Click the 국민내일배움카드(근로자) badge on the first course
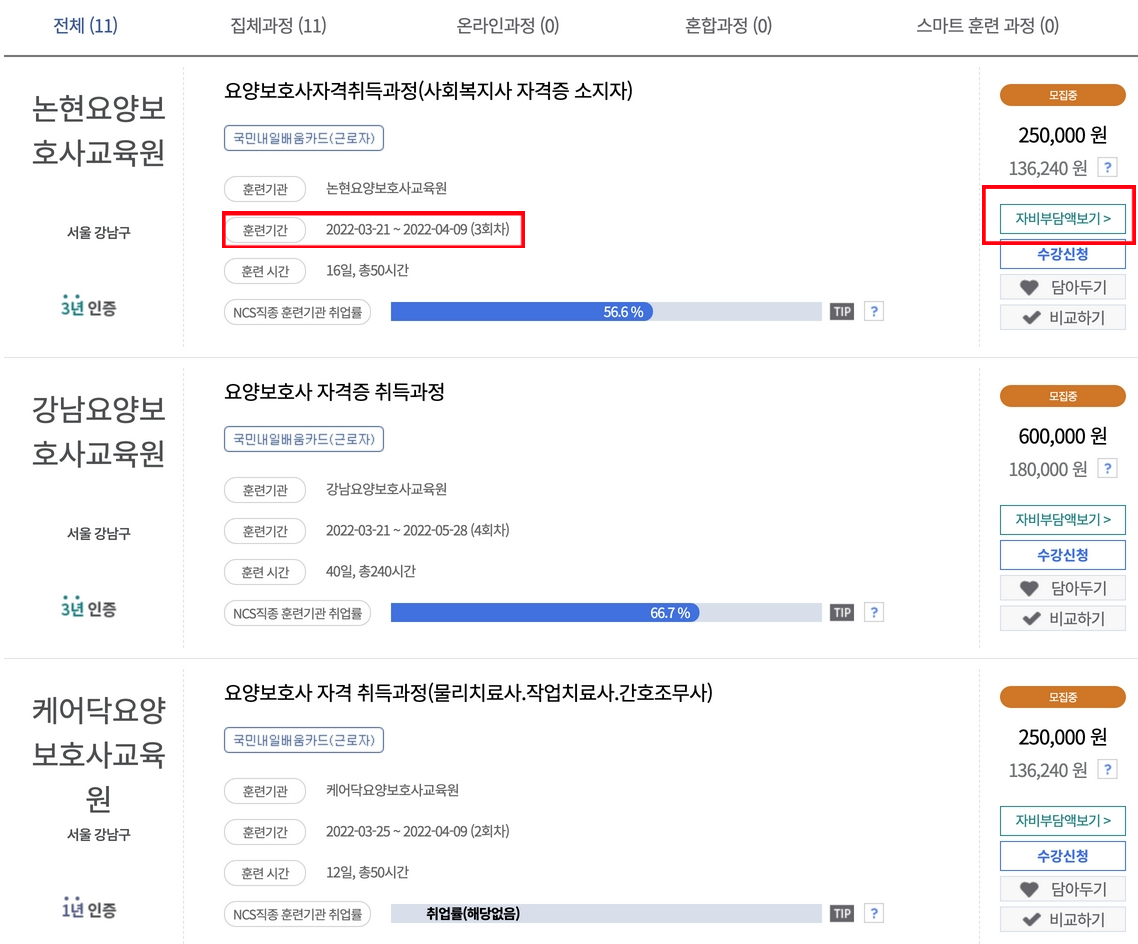Image resolution: width=1138 pixels, height=944 pixels. [x=302, y=137]
